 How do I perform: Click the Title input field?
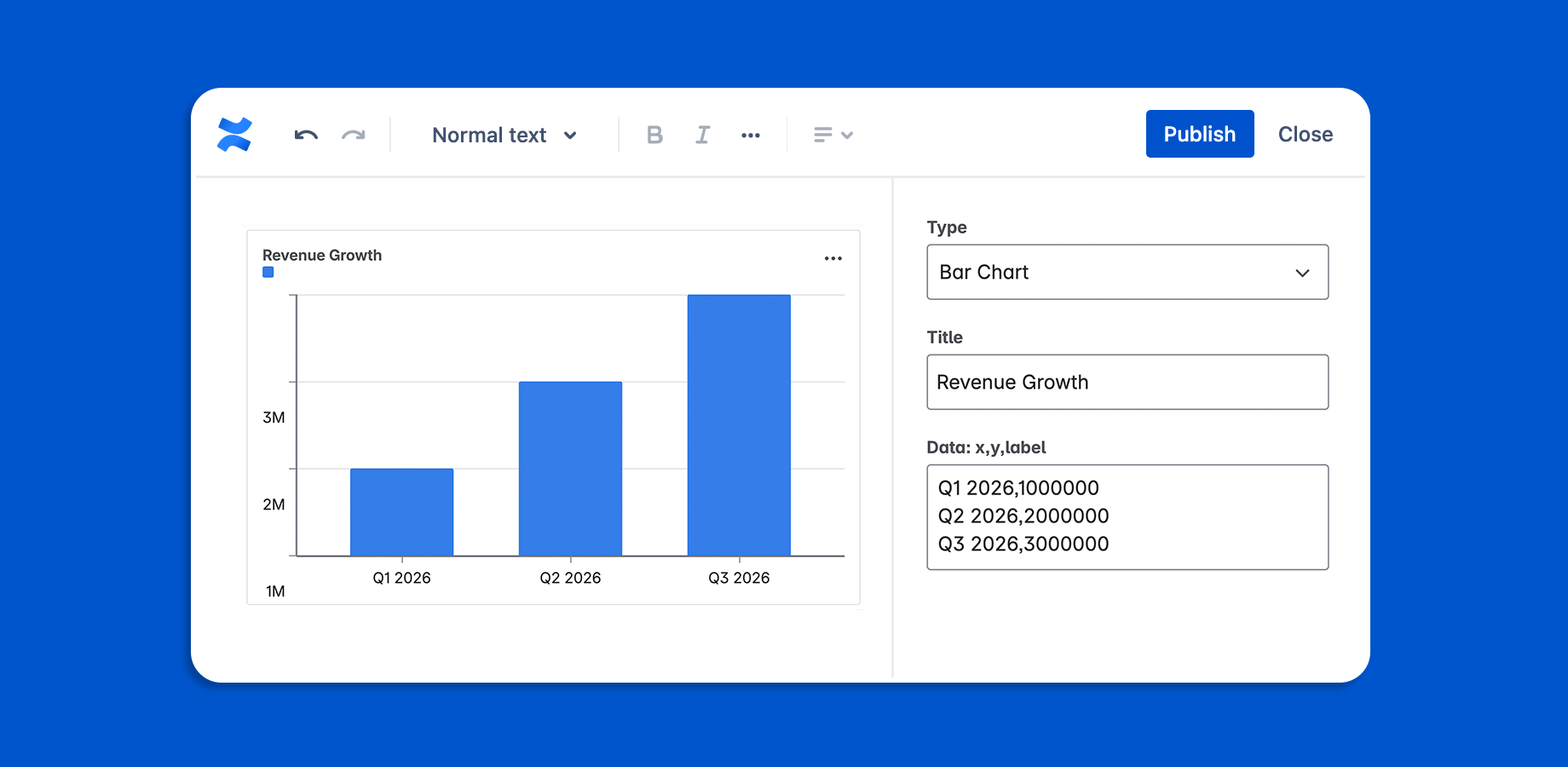[1127, 382]
